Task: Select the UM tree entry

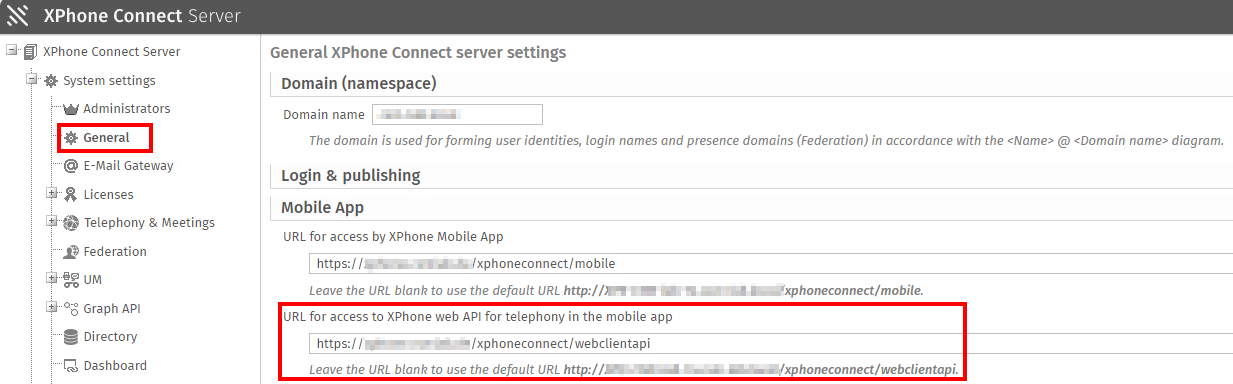Action: click(92, 279)
